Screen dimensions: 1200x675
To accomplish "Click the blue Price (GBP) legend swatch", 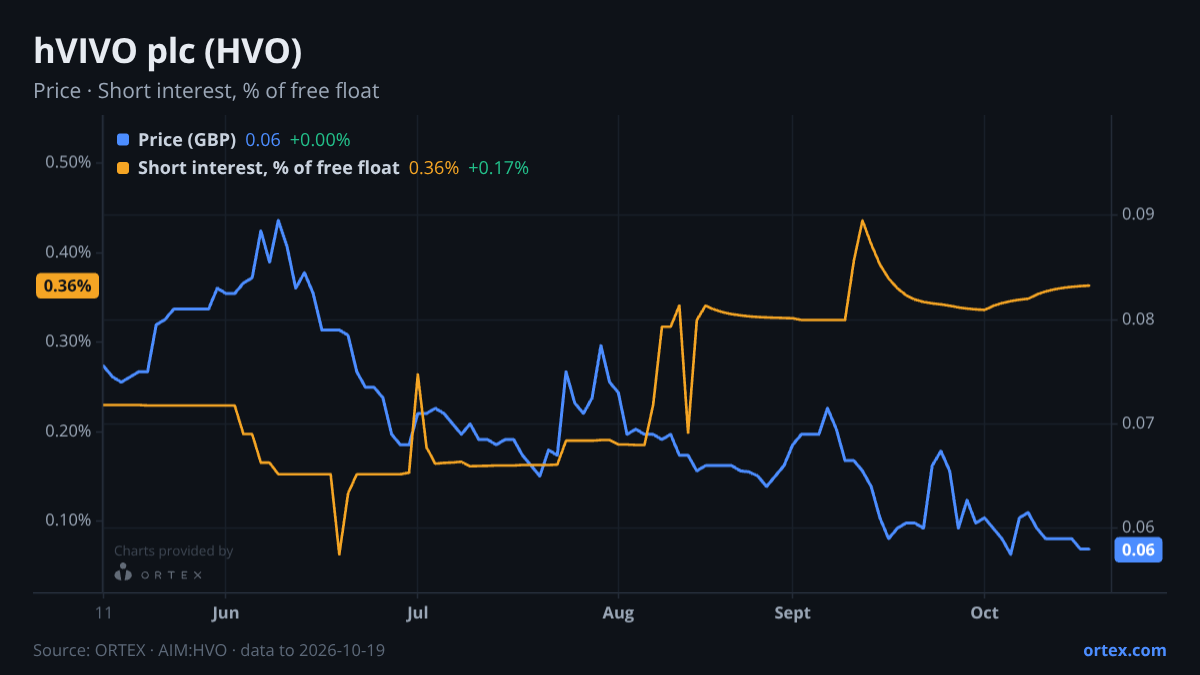I will 123,140.
